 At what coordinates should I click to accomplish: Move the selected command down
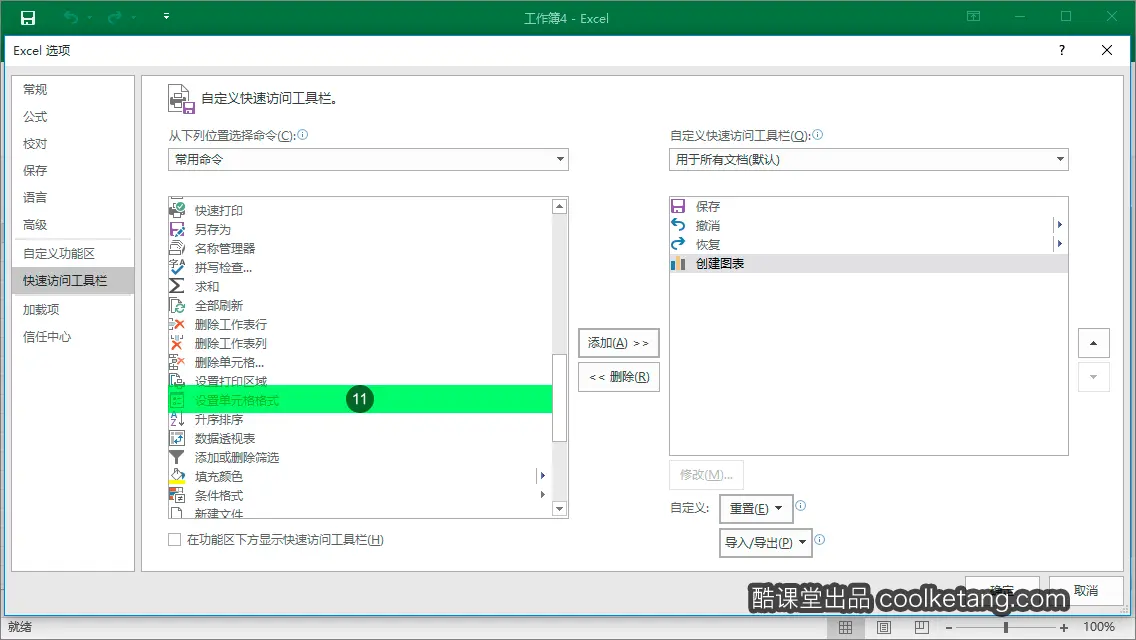pyautogui.click(x=1094, y=377)
